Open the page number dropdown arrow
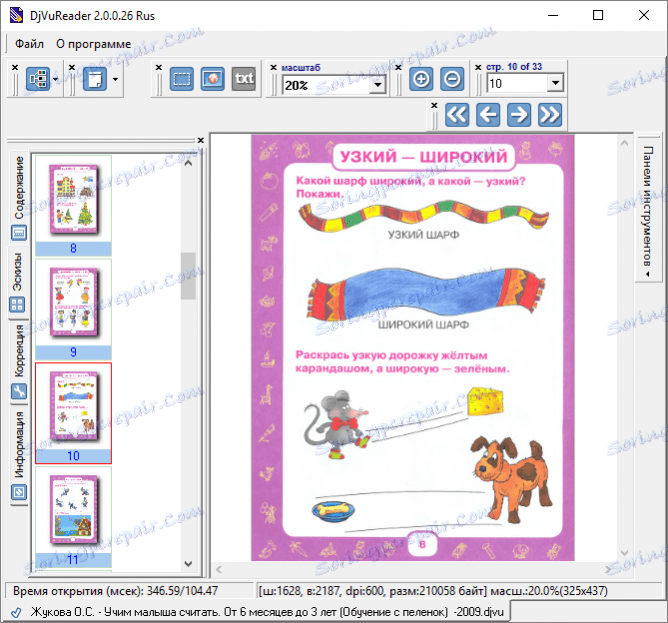 tap(556, 83)
